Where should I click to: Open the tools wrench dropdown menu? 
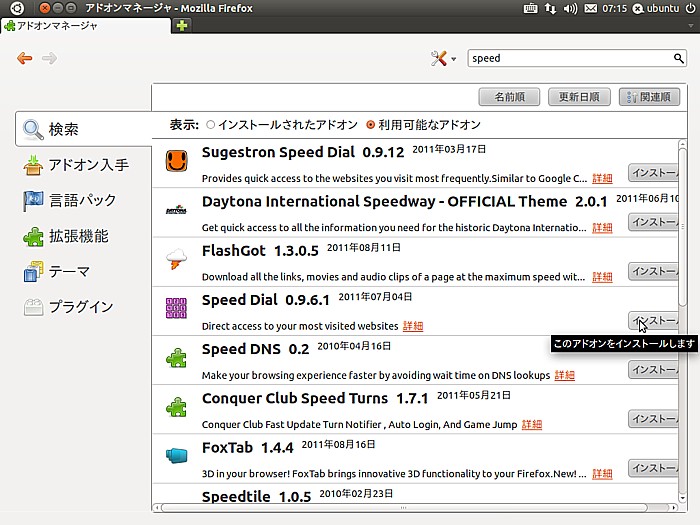click(443, 58)
